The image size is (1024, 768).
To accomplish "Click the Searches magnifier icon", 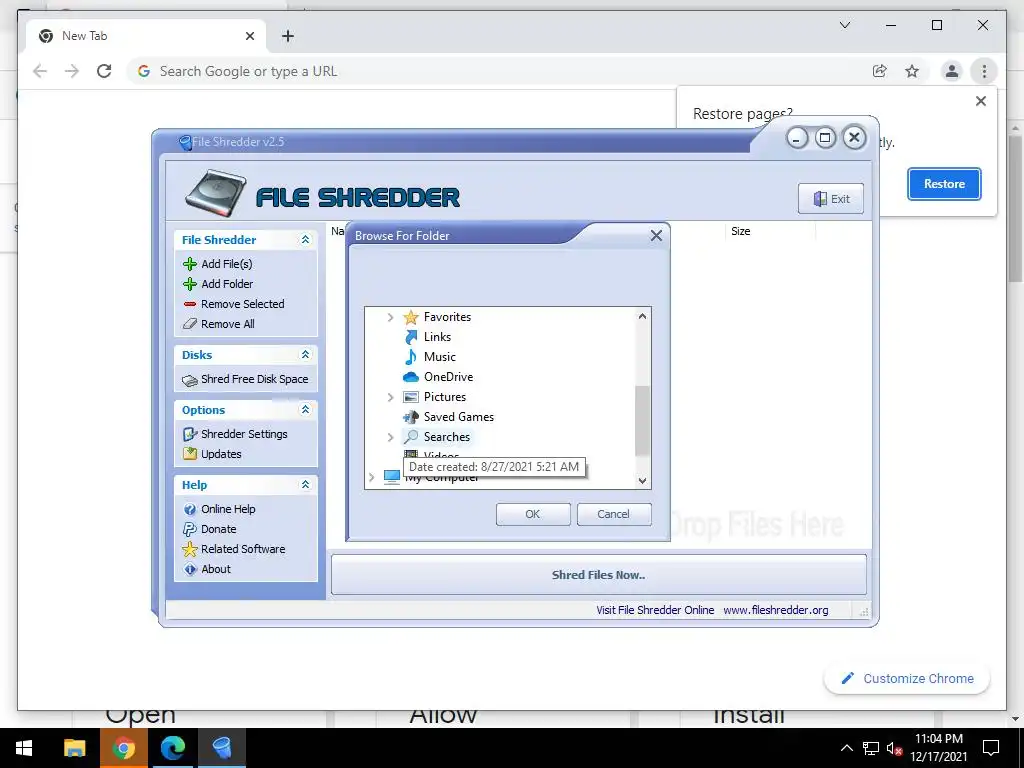I will (x=411, y=437).
